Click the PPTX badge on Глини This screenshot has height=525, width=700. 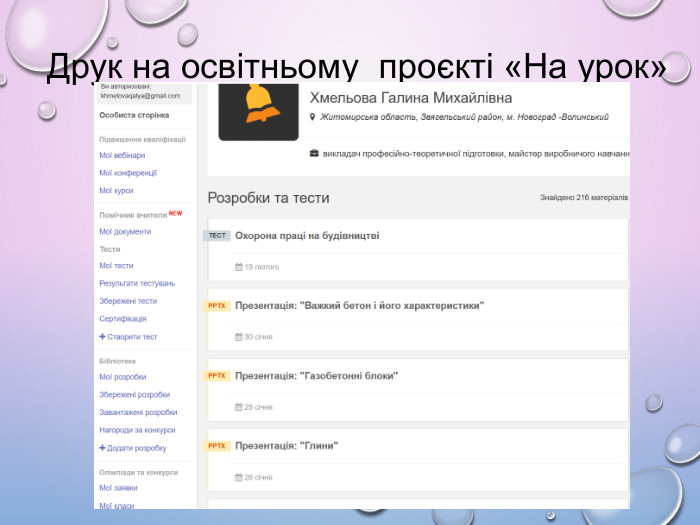pyautogui.click(x=217, y=446)
